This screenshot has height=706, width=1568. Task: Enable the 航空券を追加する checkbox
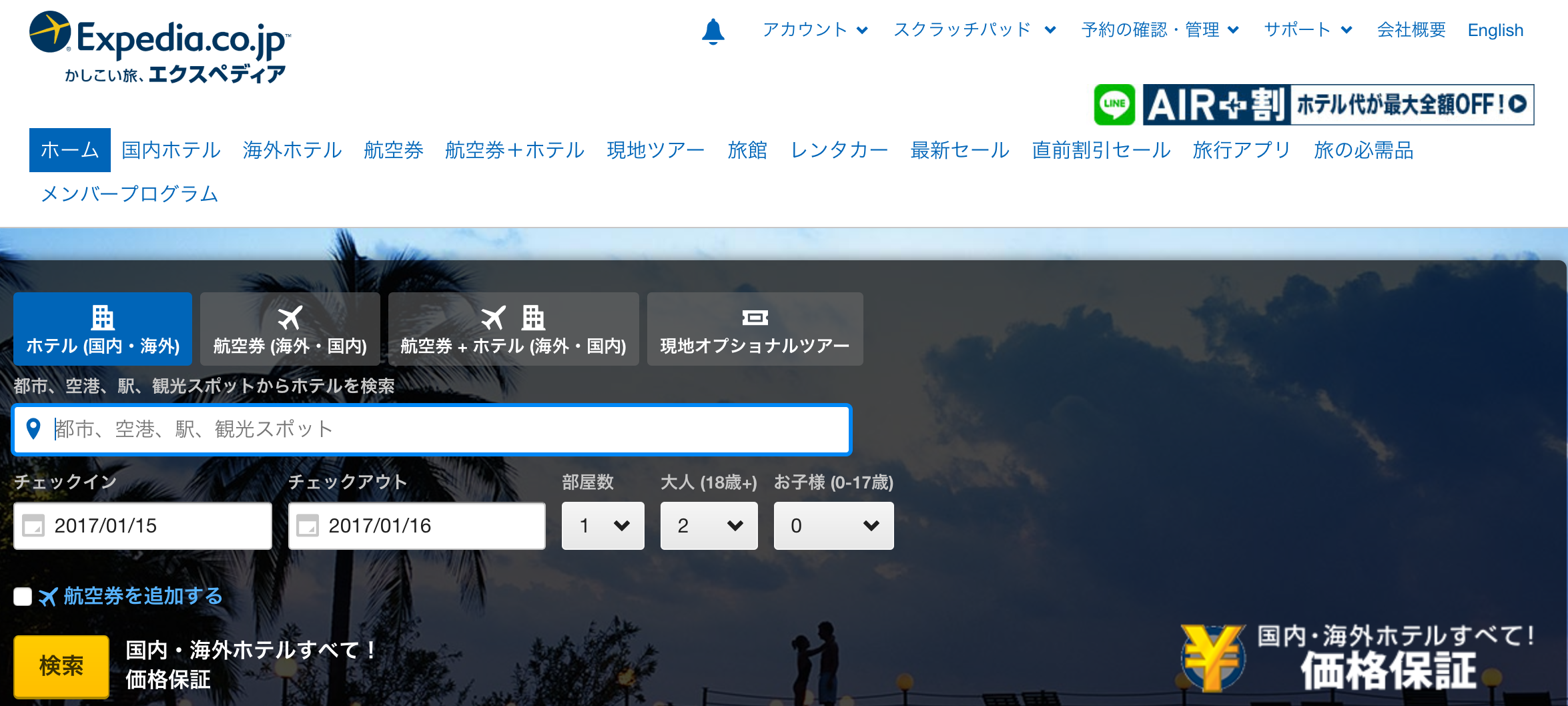click(x=23, y=596)
